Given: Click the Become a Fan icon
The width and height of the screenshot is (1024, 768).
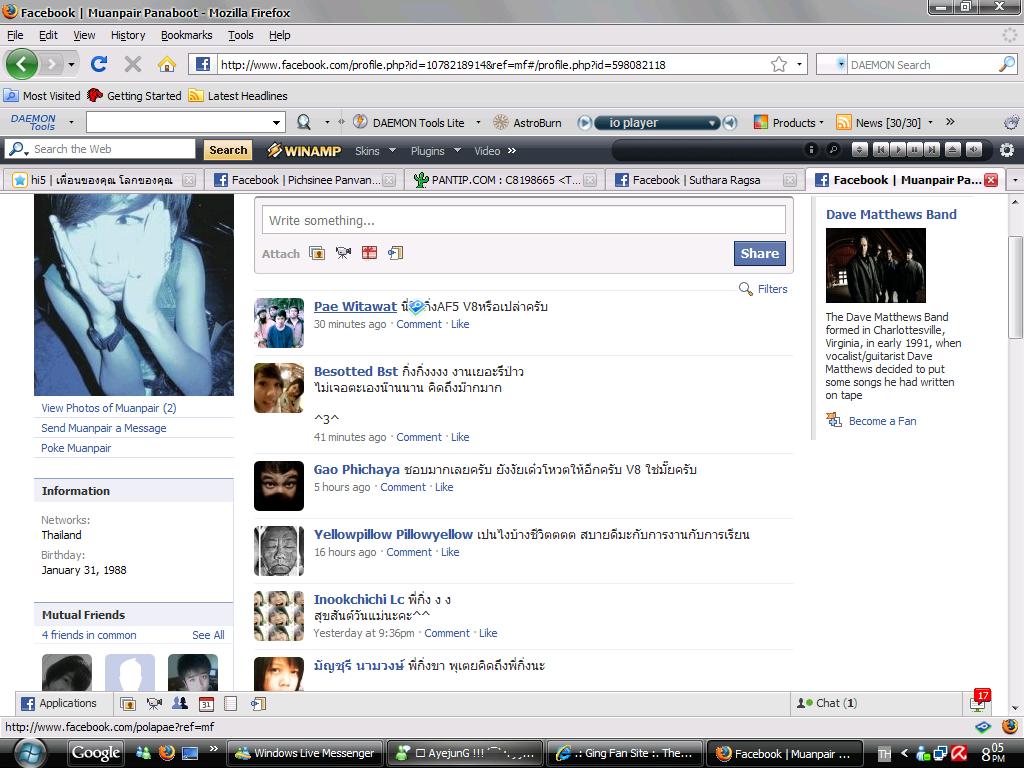Looking at the screenshot, I should click(x=833, y=420).
